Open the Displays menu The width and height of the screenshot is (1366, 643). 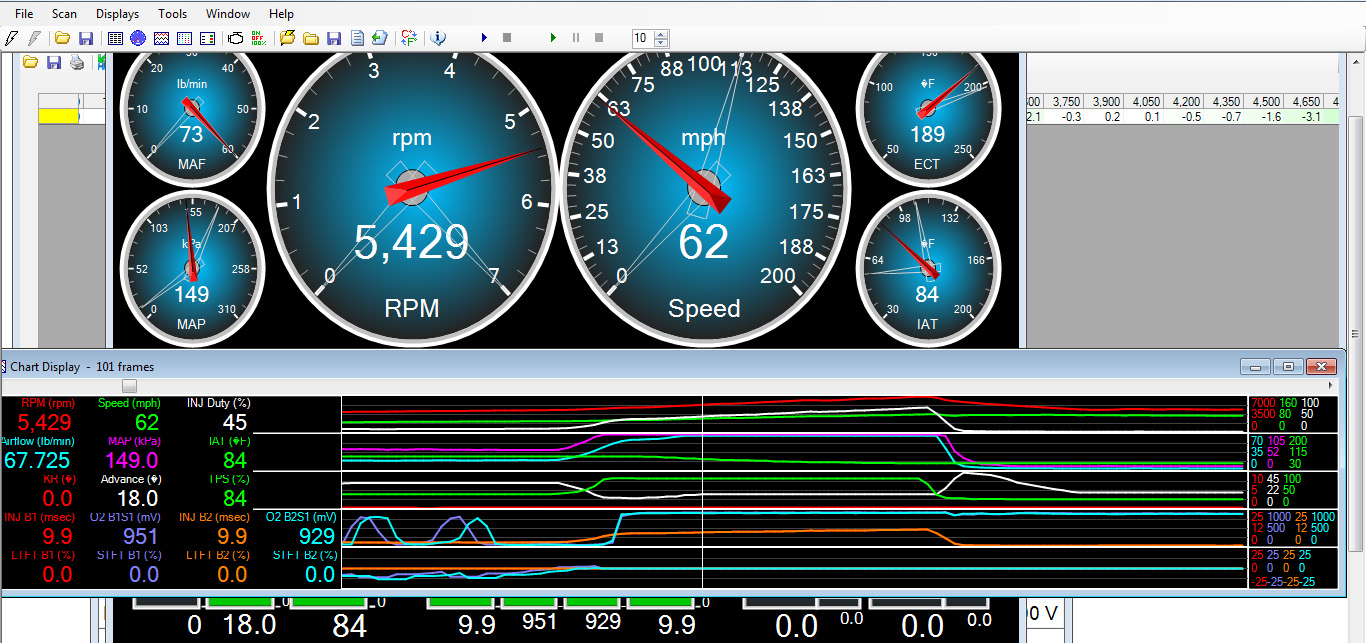point(118,14)
